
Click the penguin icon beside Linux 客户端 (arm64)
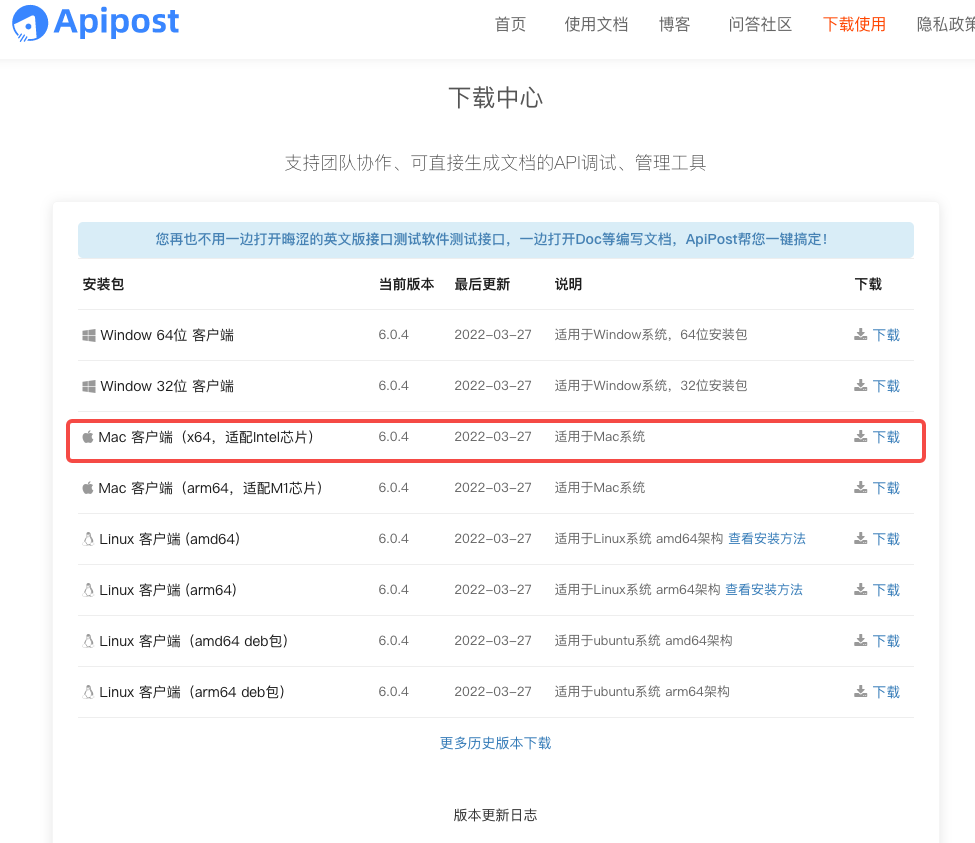pyautogui.click(x=88, y=590)
